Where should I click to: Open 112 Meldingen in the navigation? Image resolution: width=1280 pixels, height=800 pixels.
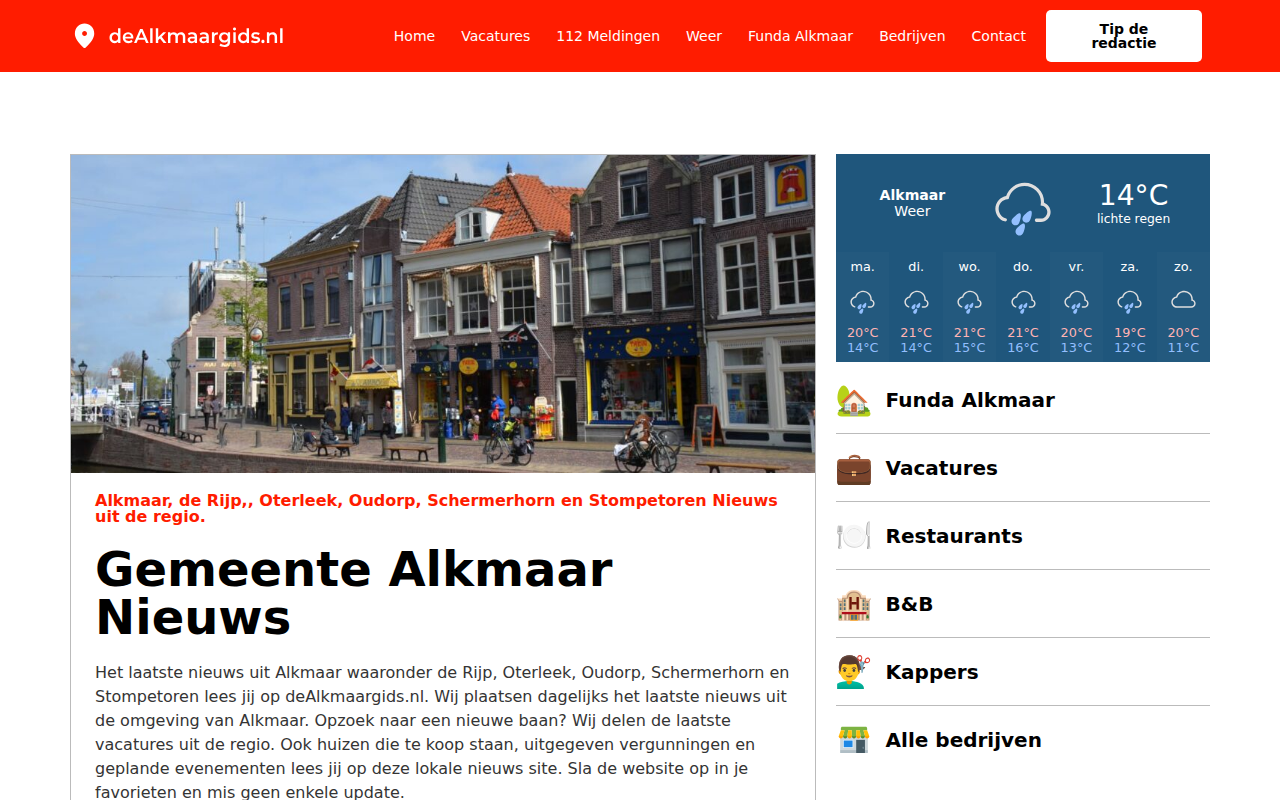point(608,36)
